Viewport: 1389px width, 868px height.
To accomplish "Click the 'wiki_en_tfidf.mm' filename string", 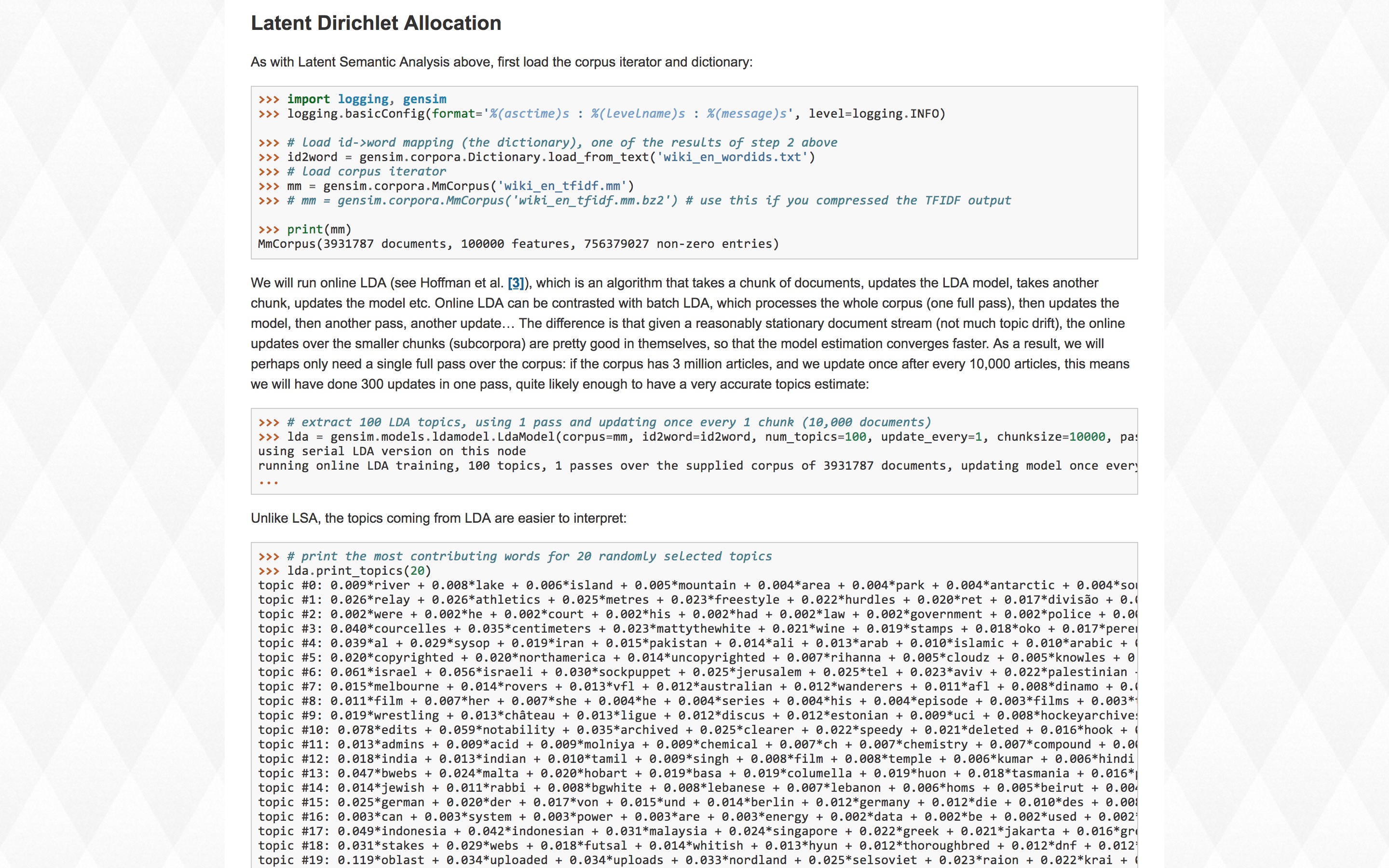I will pos(562,186).
